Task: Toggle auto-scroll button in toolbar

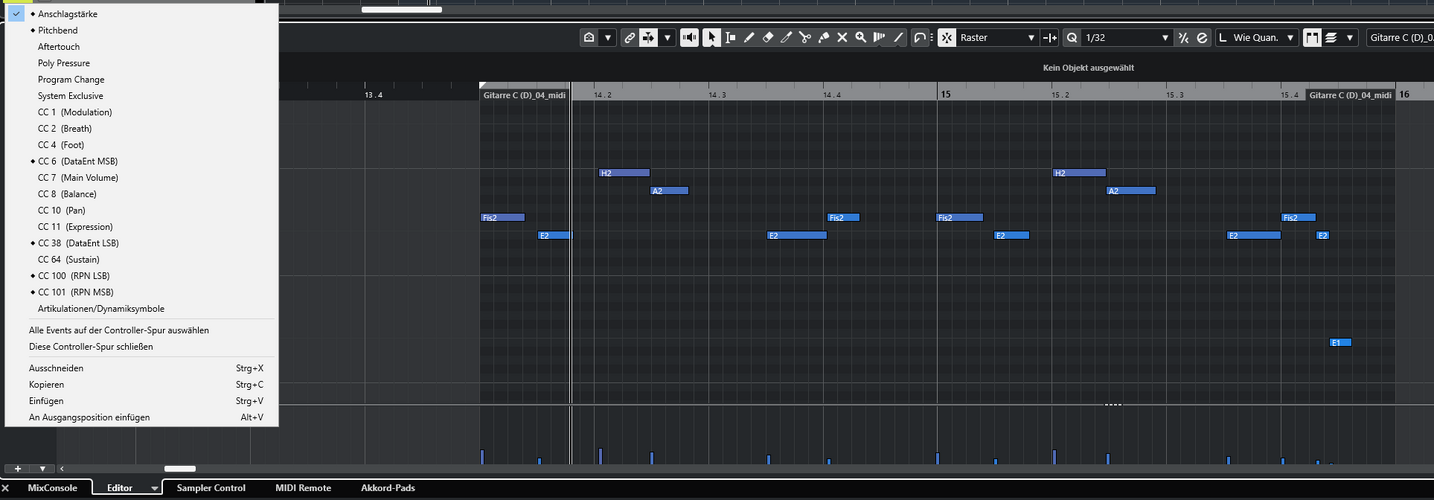Action: coord(649,37)
